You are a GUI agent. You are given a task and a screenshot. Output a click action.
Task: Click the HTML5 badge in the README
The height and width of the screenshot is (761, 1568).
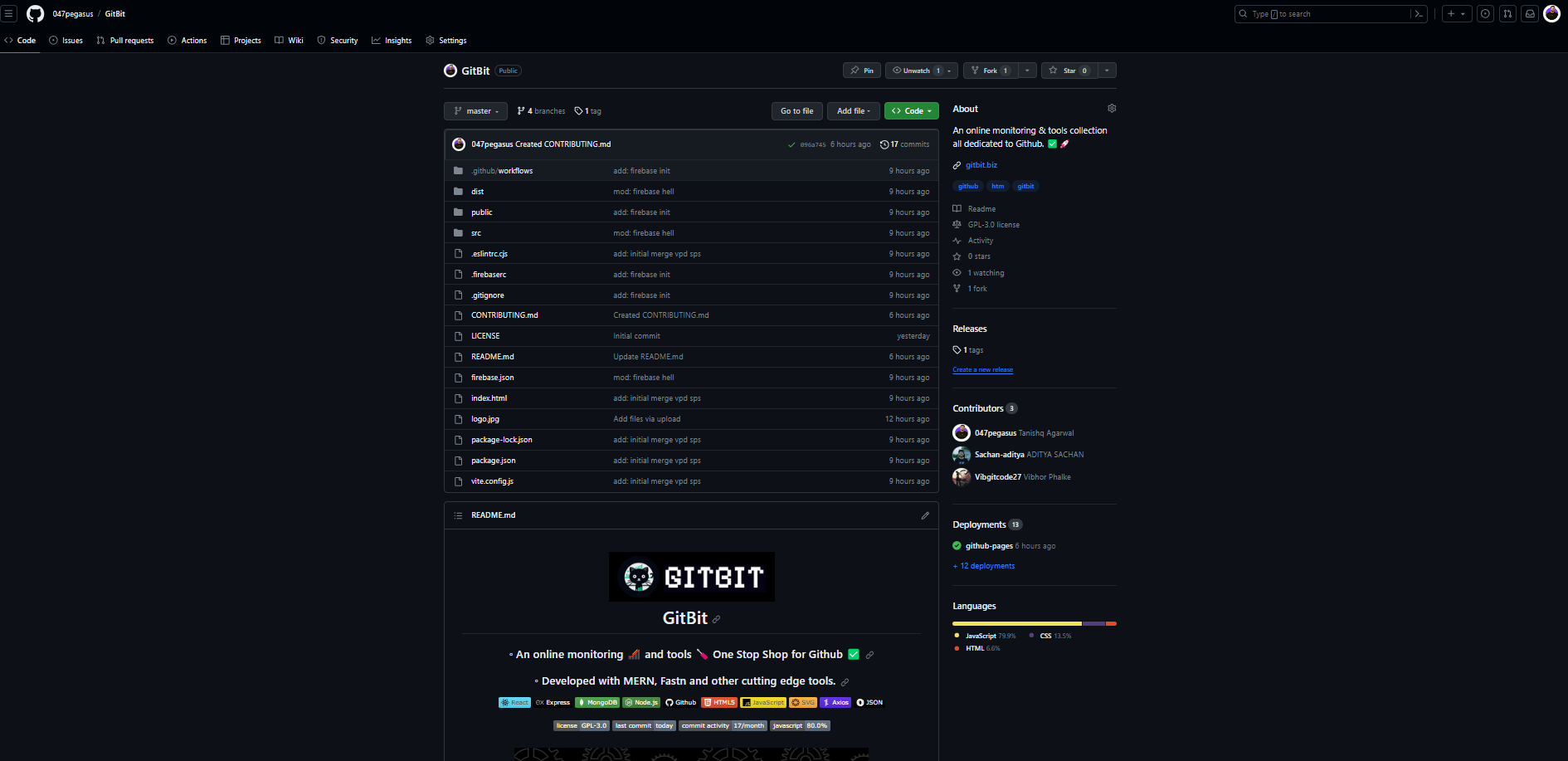pos(719,702)
